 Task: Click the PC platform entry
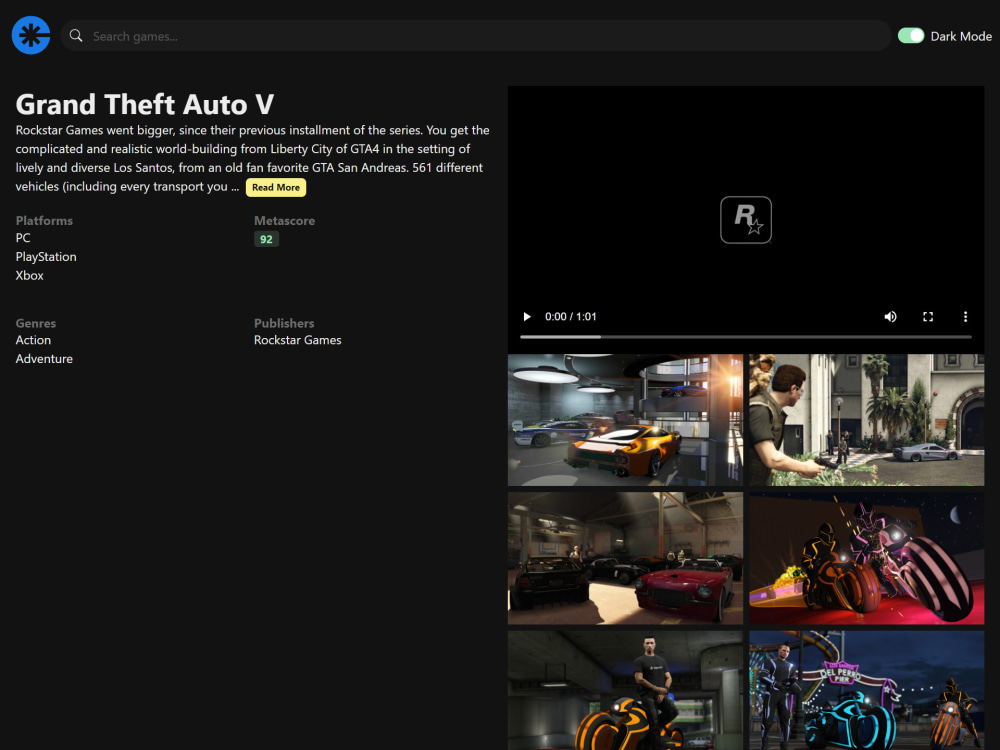tap(23, 238)
